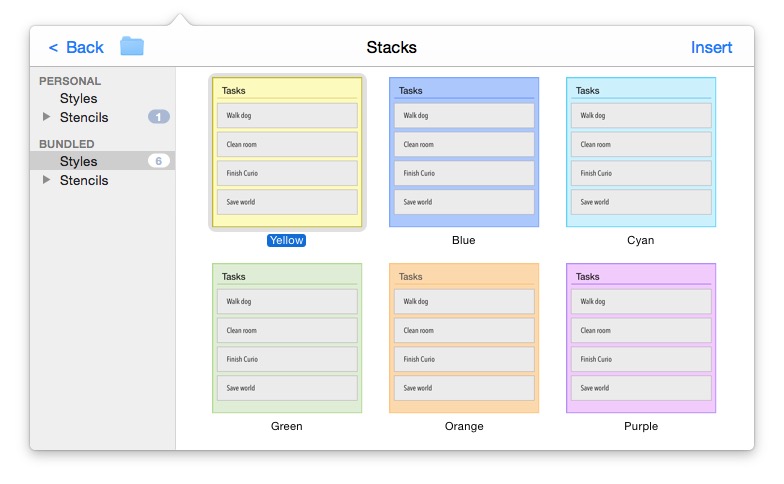Choose the Blue stack style thumbnail
This screenshot has width=784, height=484.
tap(464, 152)
